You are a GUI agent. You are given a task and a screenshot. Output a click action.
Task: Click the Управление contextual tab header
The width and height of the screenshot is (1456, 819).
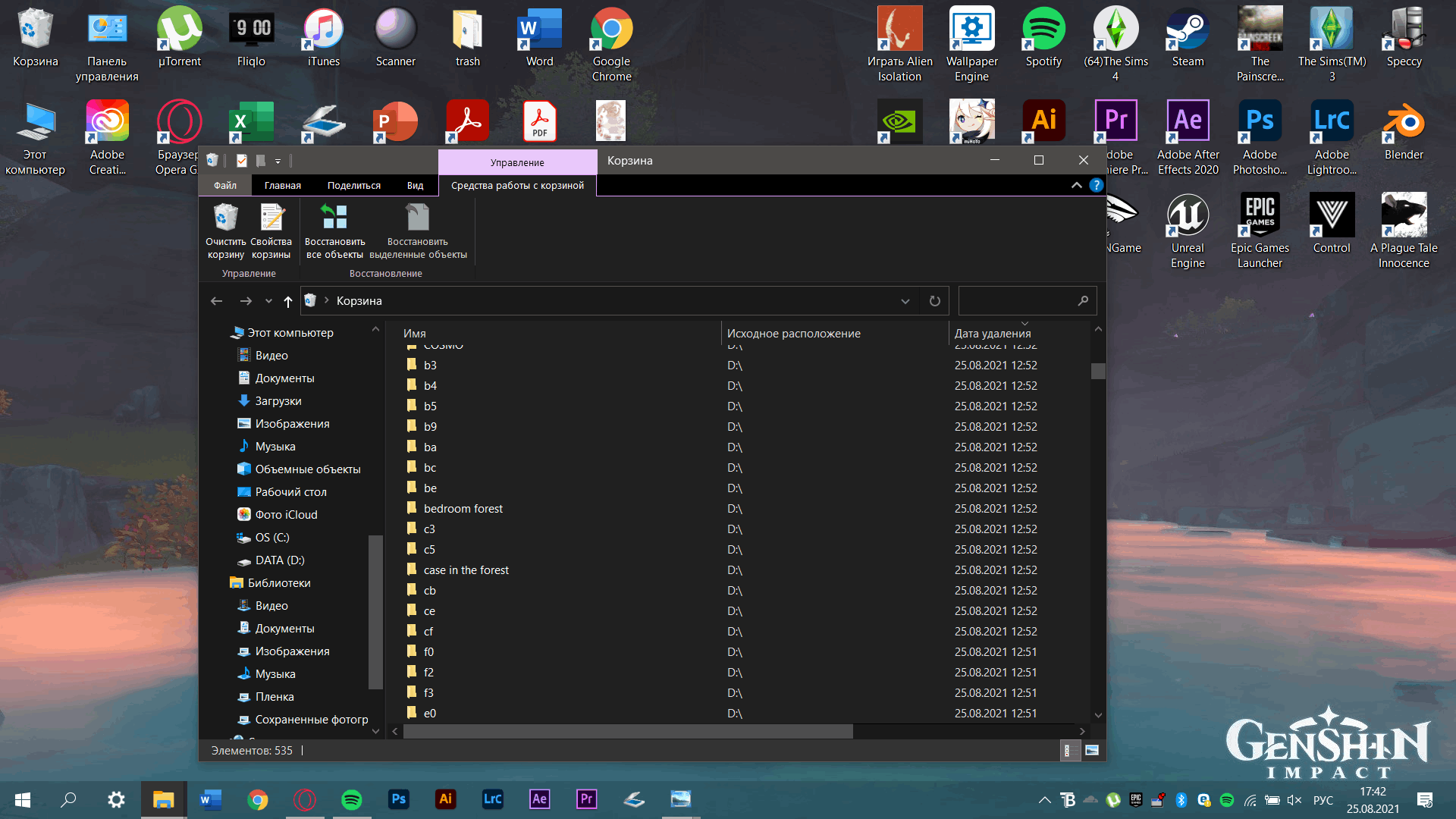pos(517,162)
